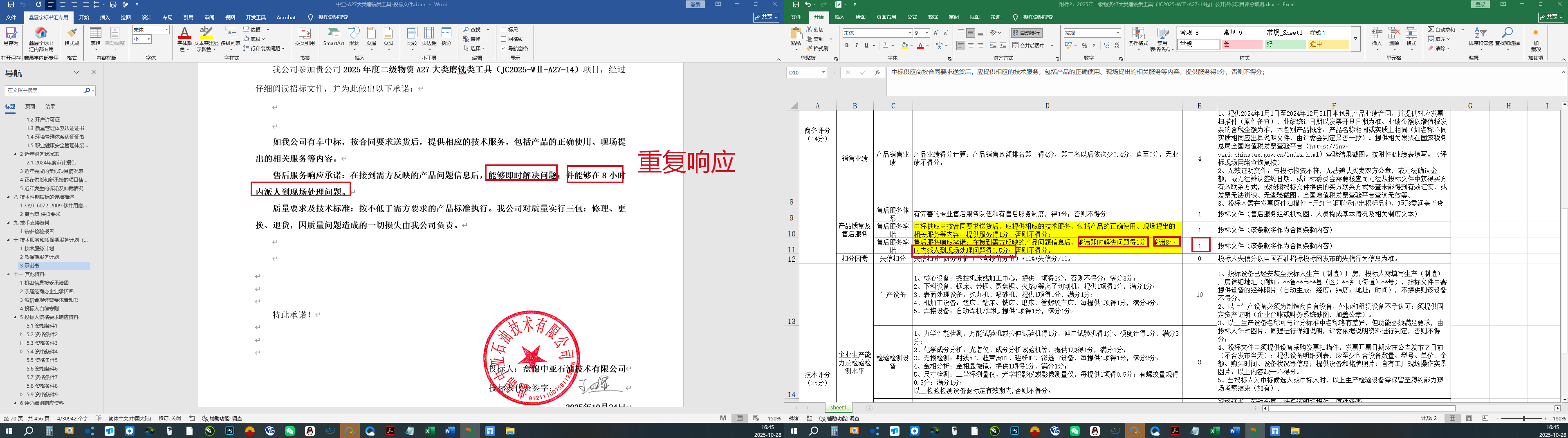Apply bold in the Excel font group
Image resolution: width=1568 pixels, height=438 pixels.
pyautogui.click(x=847, y=46)
